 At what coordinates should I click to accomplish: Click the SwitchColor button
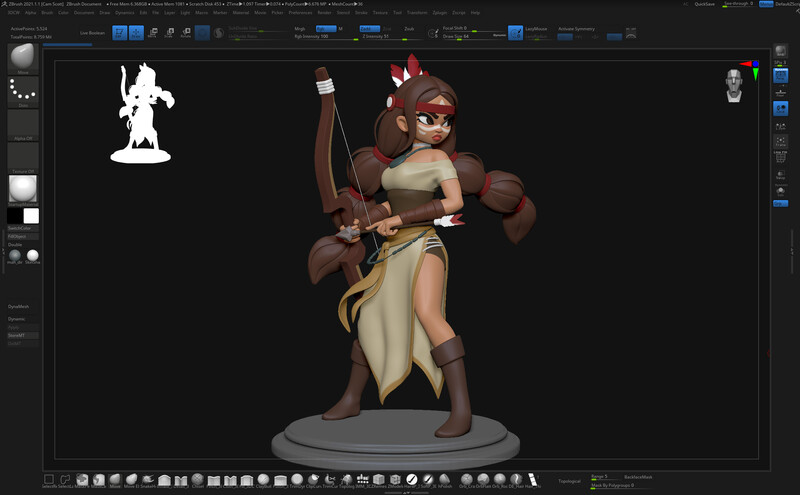click(x=22, y=228)
